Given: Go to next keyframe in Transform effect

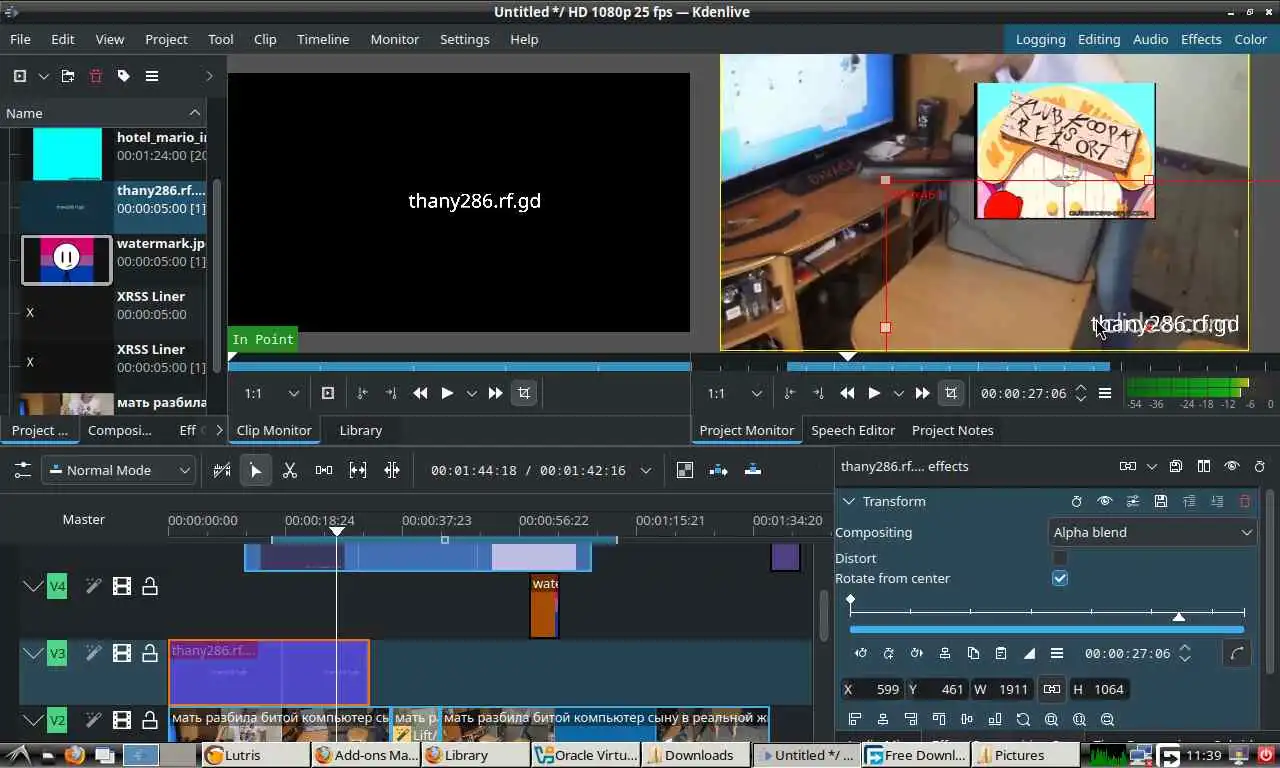Looking at the screenshot, I should 917,653.
